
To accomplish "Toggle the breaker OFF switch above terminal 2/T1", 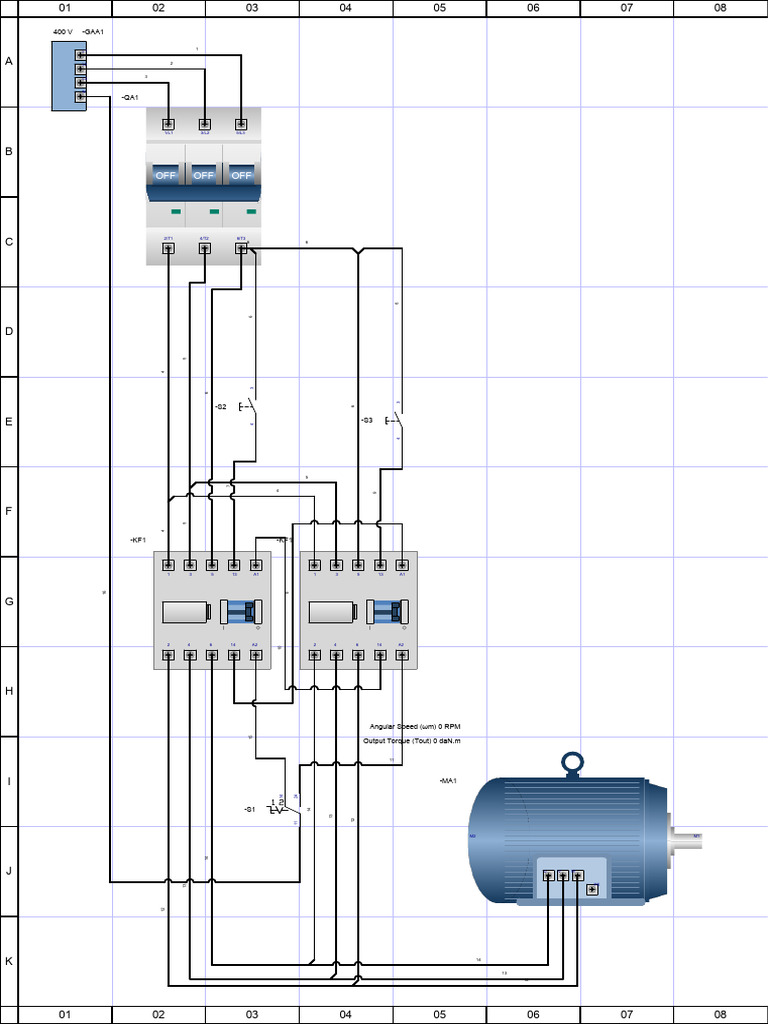I will pos(165,175).
